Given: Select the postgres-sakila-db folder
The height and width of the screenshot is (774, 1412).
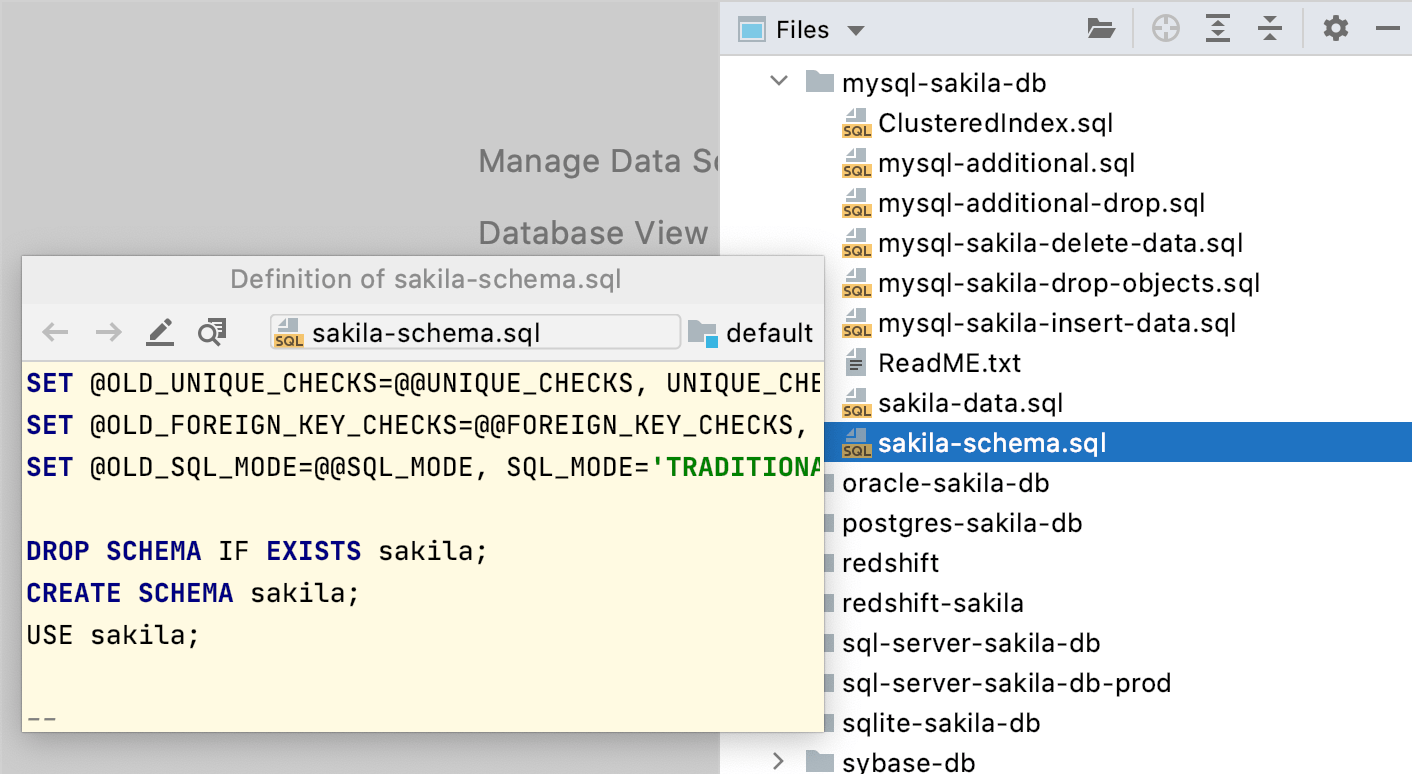Looking at the screenshot, I should point(961,523).
